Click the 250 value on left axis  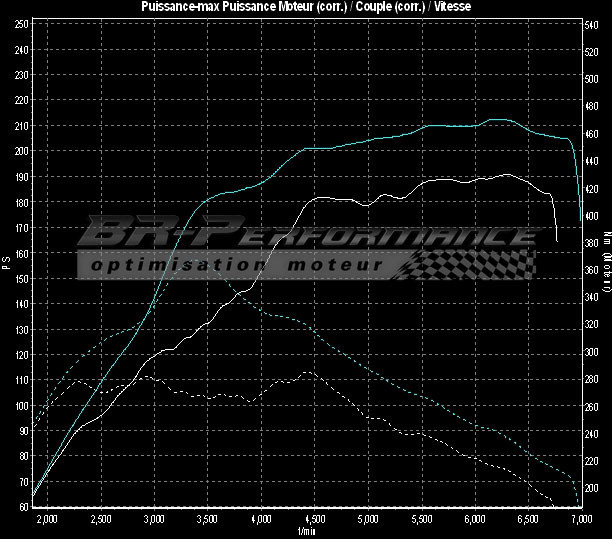click(x=21, y=24)
